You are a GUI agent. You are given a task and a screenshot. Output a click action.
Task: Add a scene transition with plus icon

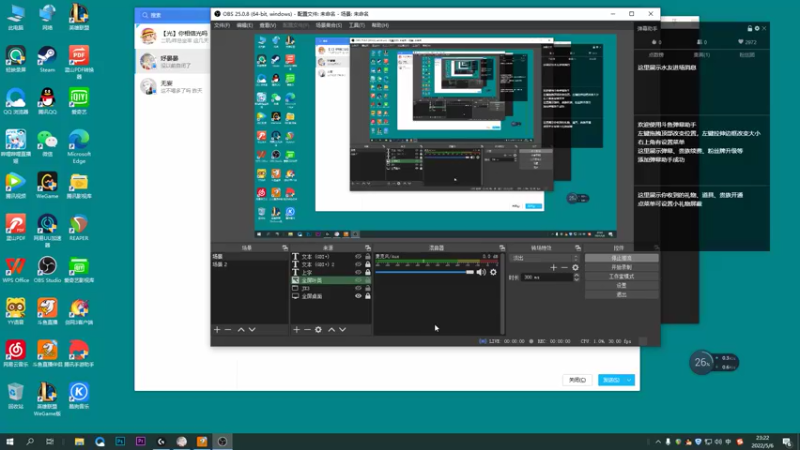[554, 267]
